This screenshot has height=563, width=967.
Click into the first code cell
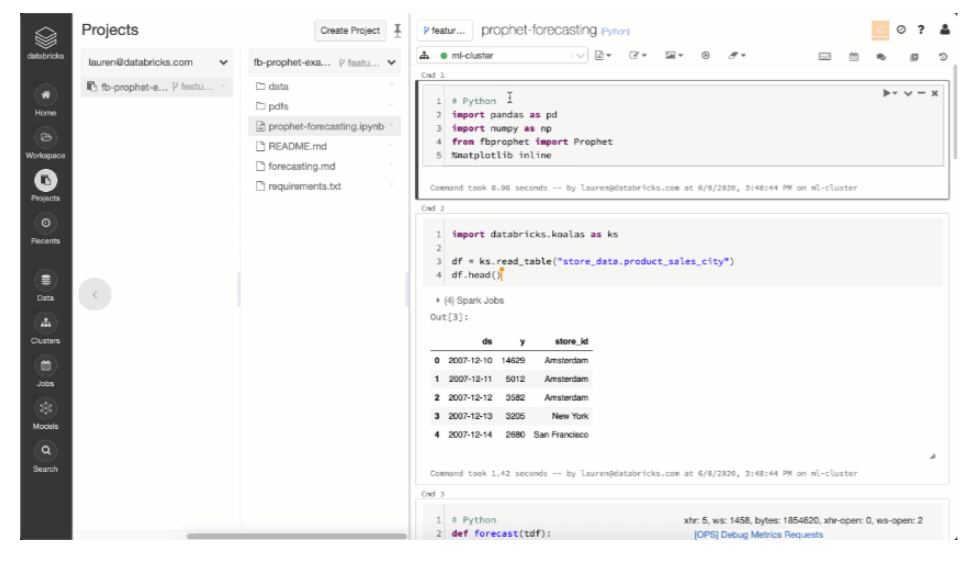(683, 128)
